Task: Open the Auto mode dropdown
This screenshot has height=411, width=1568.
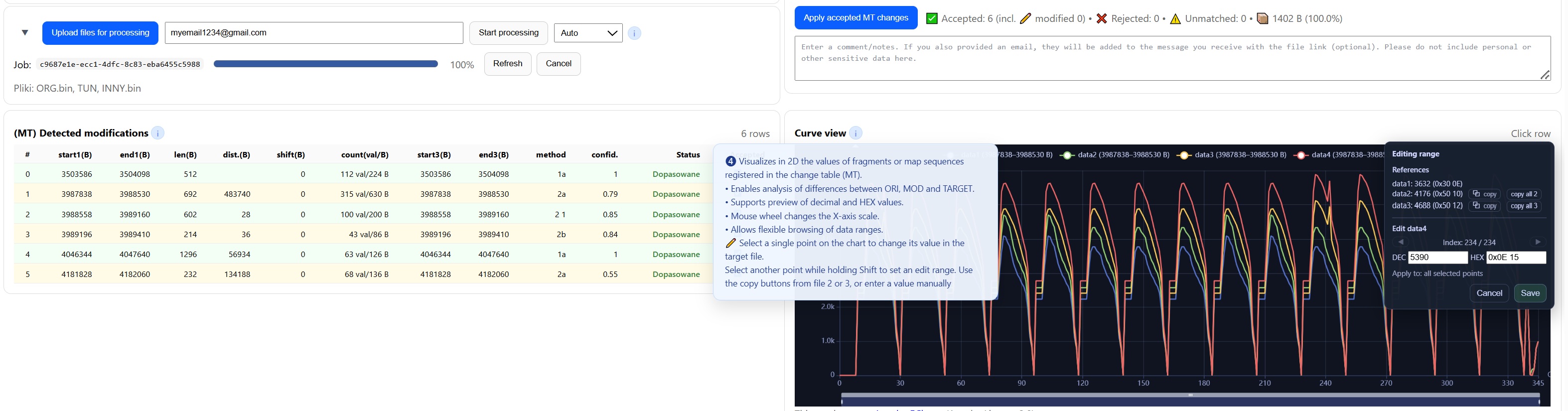Action: (x=588, y=33)
